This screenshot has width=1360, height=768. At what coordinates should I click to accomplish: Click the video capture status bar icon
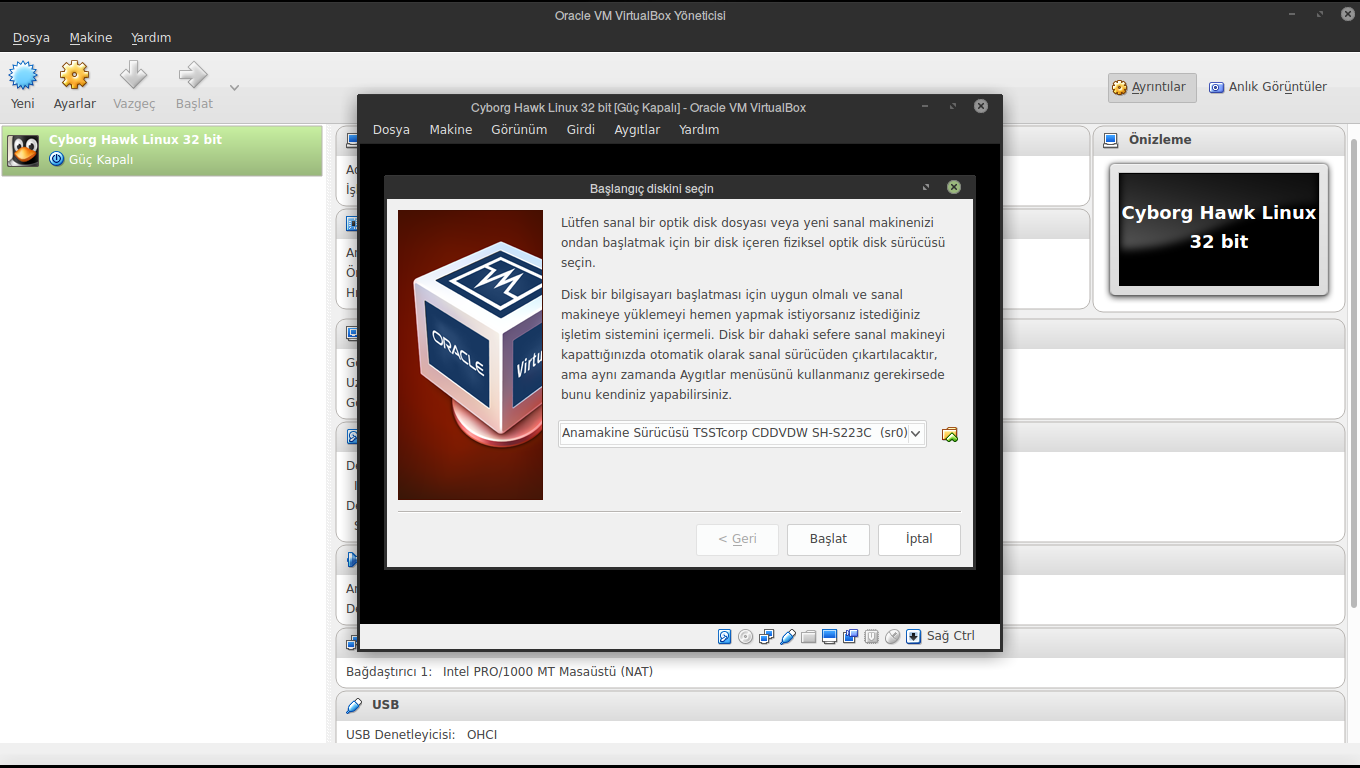click(x=850, y=636)
